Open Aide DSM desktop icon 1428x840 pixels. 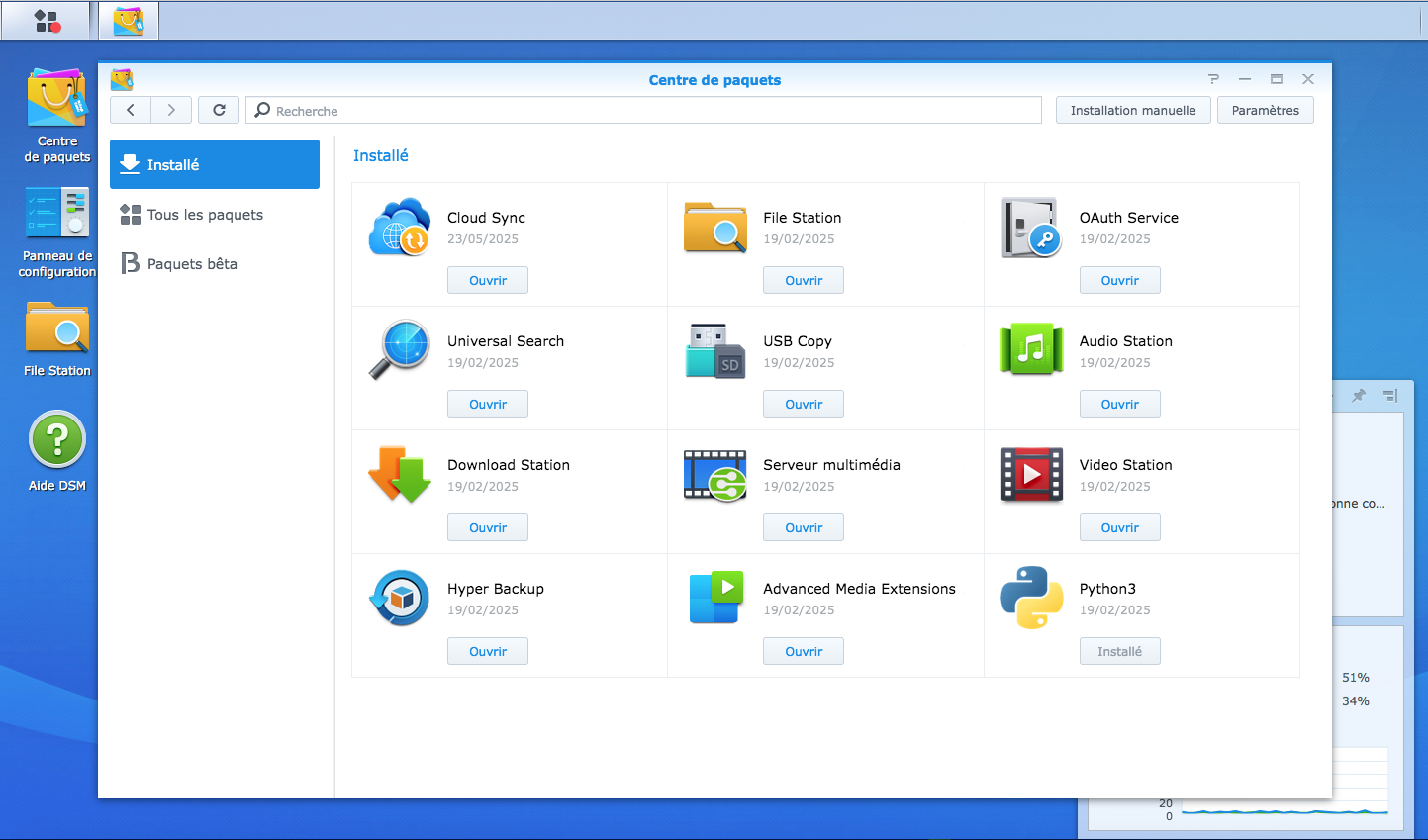(57, 451)
